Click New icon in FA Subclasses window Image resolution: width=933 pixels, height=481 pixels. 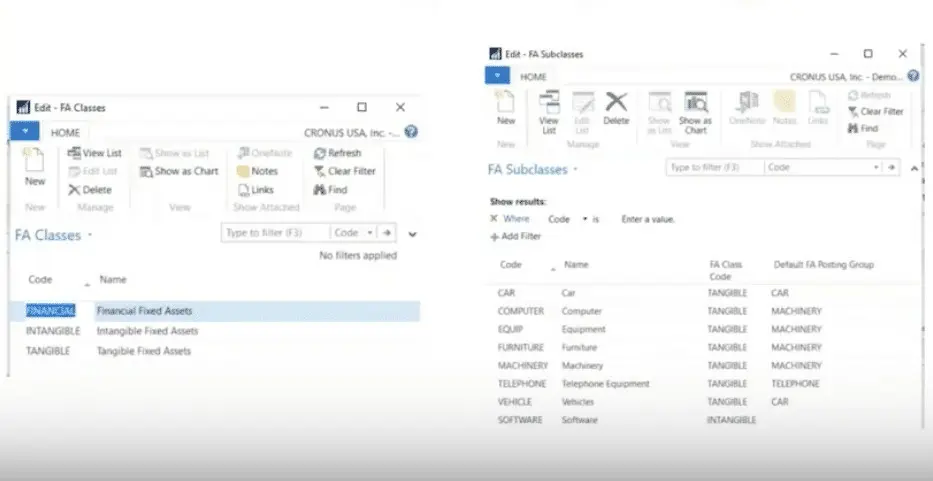tap(506, 108)
